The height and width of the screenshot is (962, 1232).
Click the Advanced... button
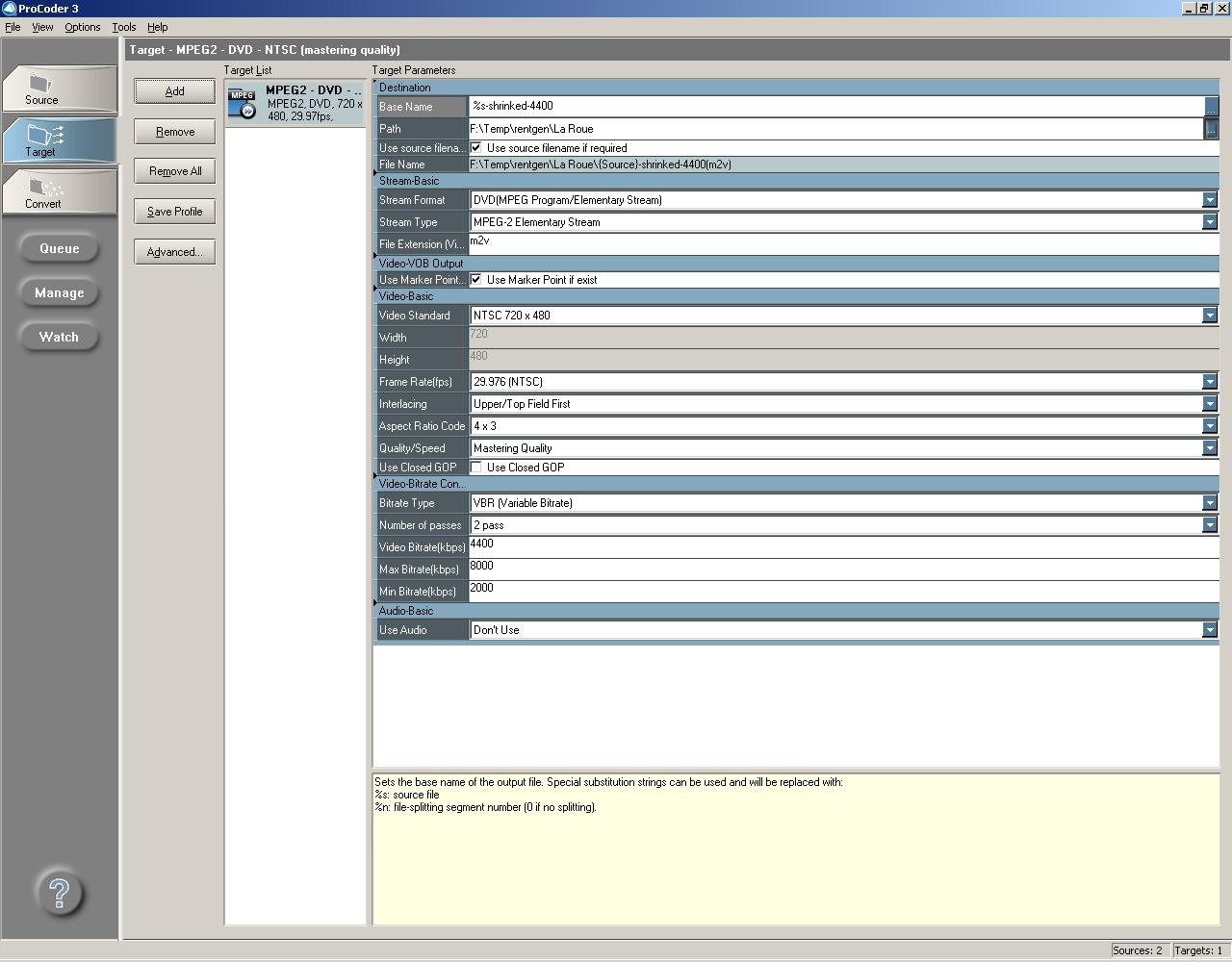pyautogui.click(x=174, y=252)
